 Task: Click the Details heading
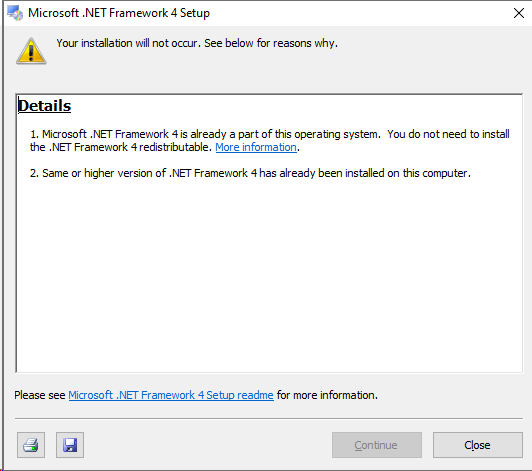click(44, 106)
